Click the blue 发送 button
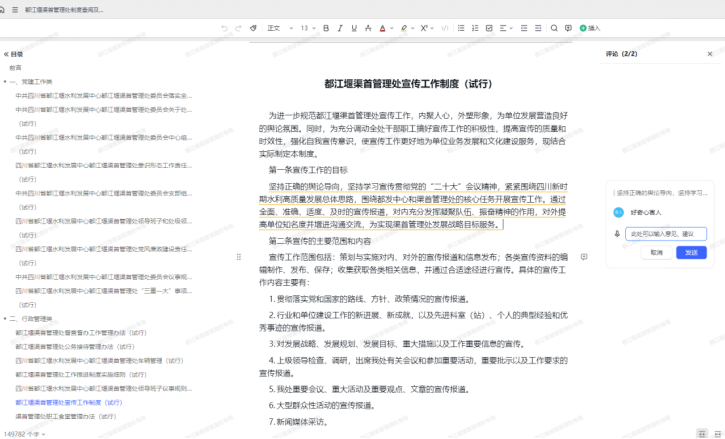The image size is (725, 439). click(690, 252)
